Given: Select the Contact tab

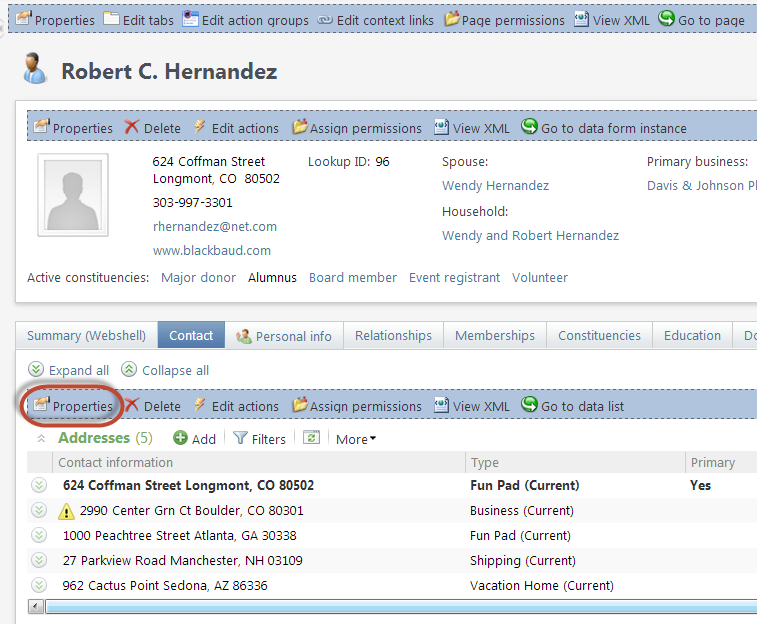Looking at the screenshot, I should coord(191,335).
